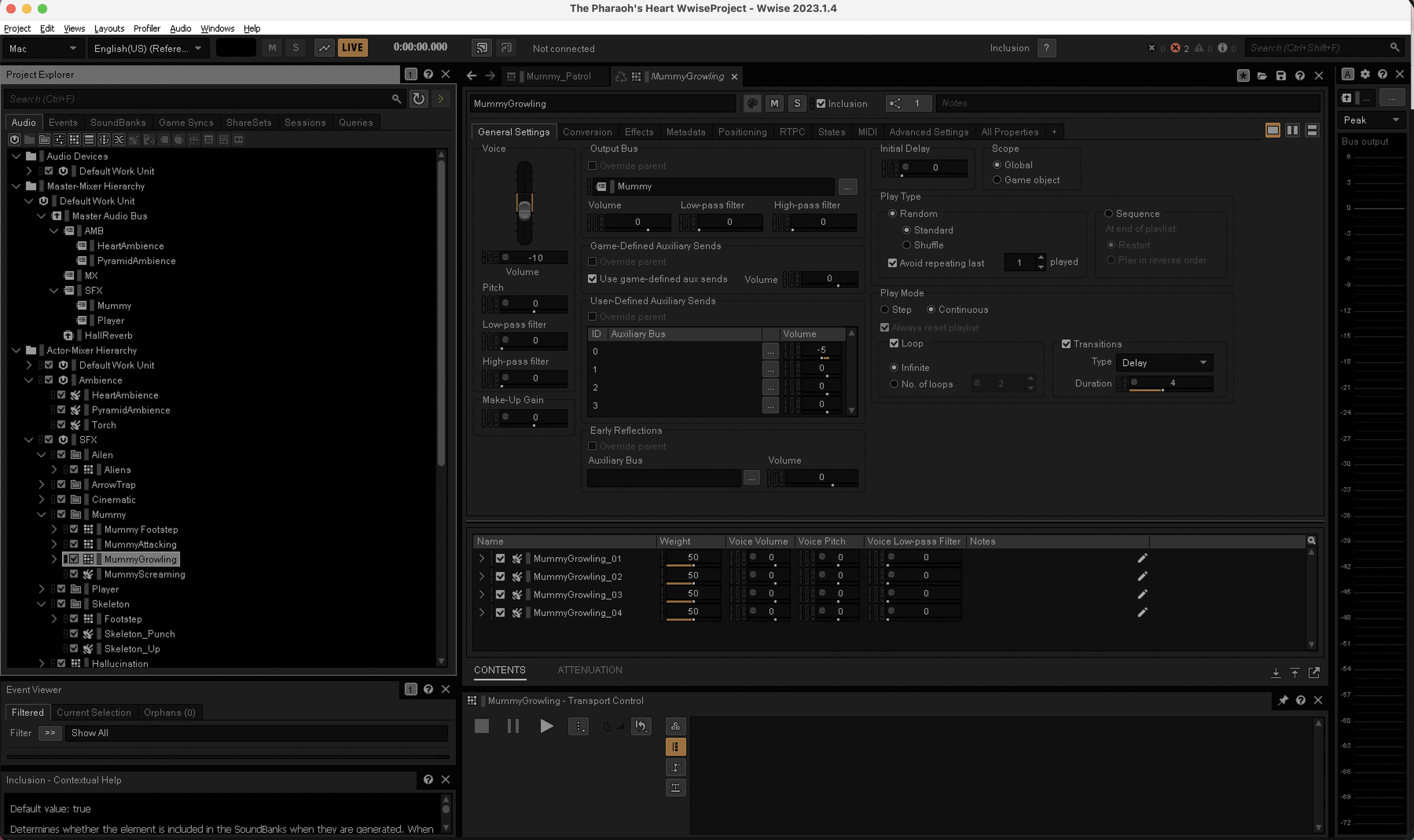Switch to the SoundBanks tab
This screenshot has width=1414, height=840.
(x=118, y=123)
